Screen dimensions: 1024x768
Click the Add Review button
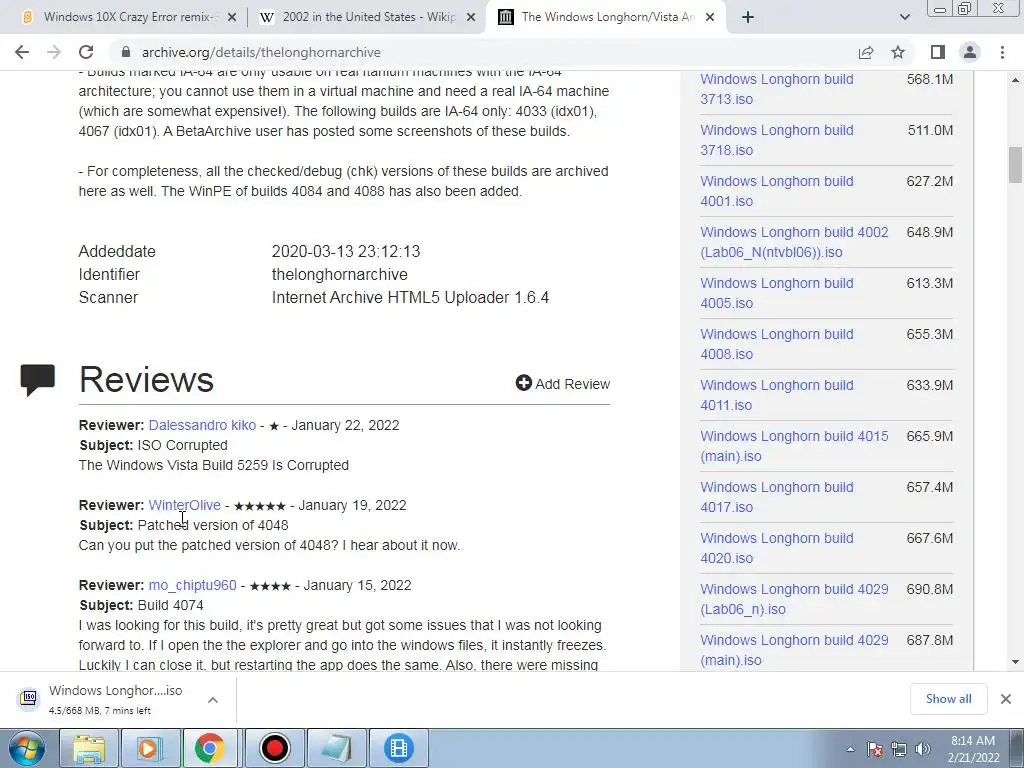[563, 383]
